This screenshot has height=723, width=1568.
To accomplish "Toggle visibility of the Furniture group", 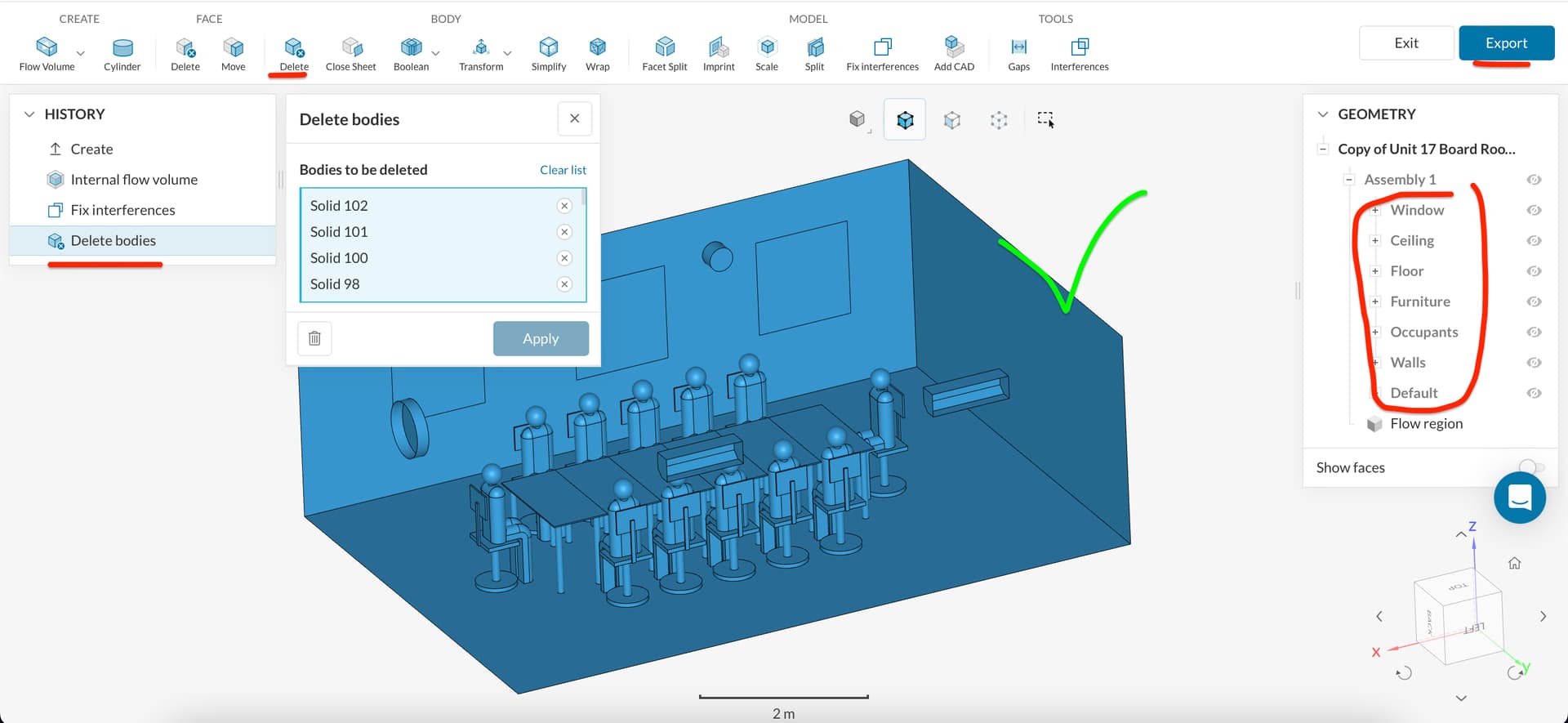I will pos(1534,301).
